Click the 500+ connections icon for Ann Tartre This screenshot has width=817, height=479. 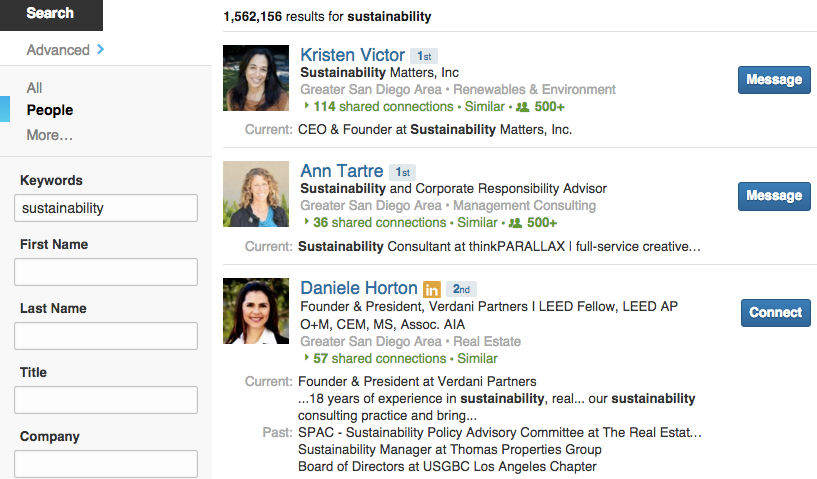click(x=516, y=223)
